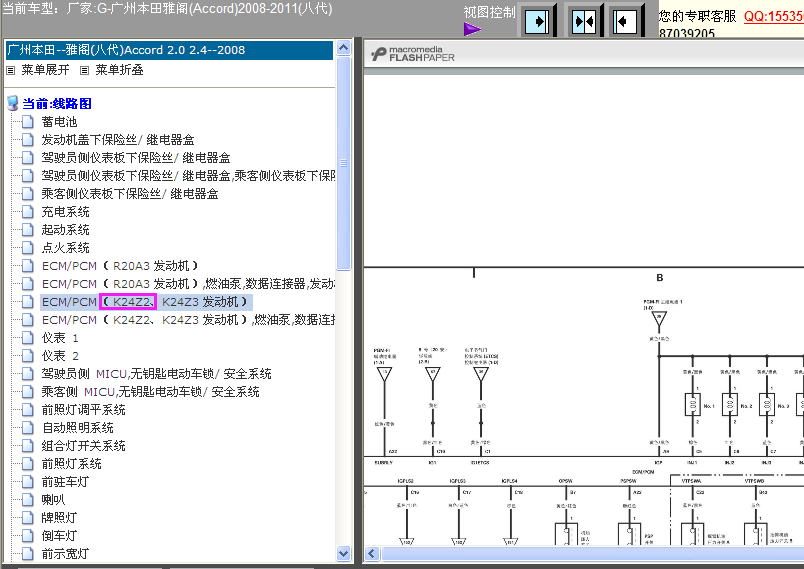Open the 前示宽灯 diagram

pos(66,553)
